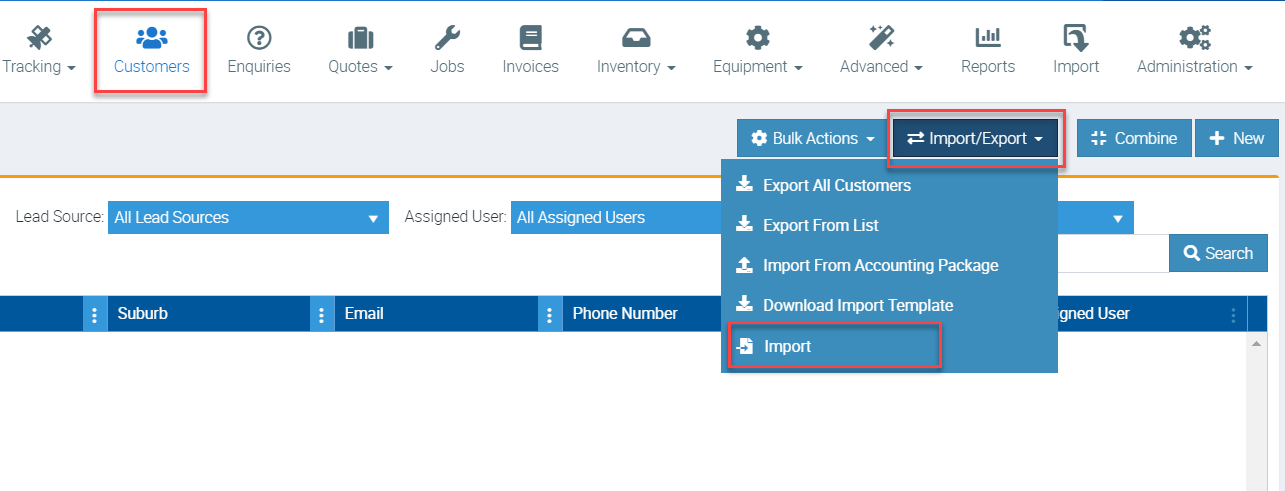Select Export All Customers menu item

click(x=836, y=185)
